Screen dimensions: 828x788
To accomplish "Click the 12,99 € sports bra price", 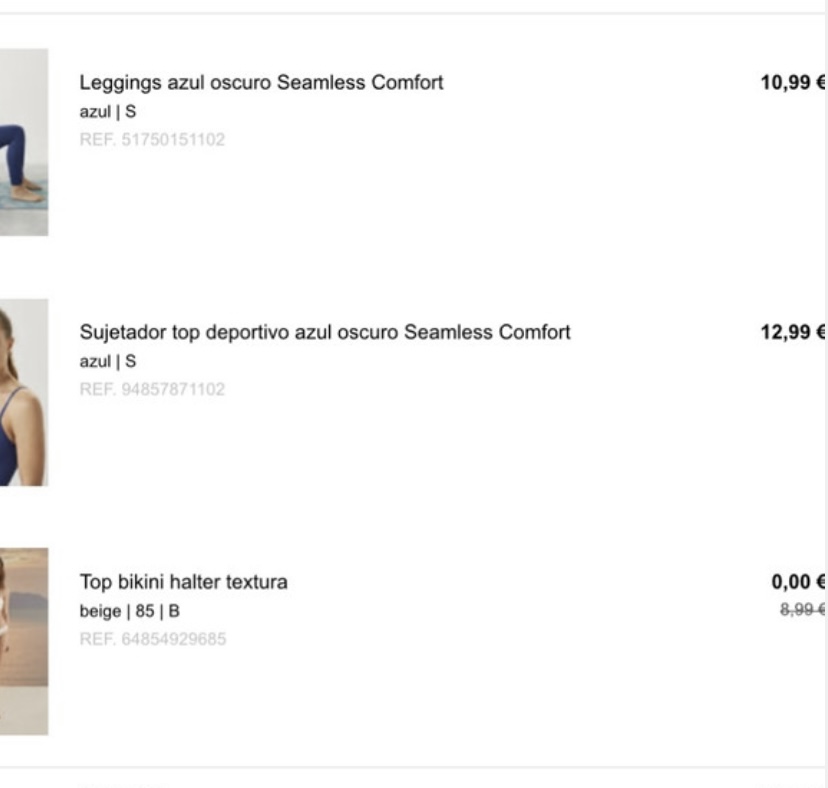I will [793, 333].
